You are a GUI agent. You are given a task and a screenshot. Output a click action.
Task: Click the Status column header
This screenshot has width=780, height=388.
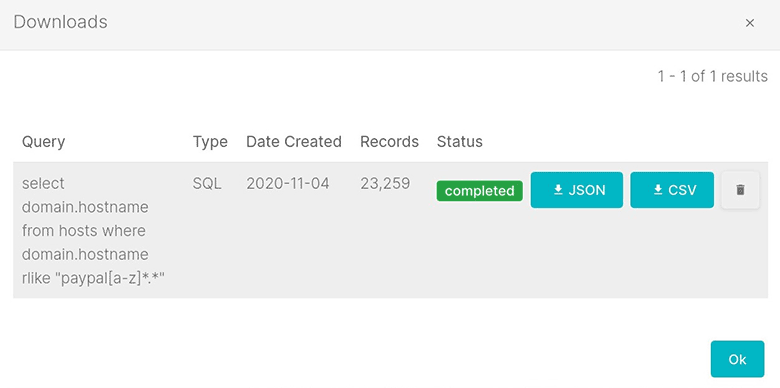pos(460,142)
